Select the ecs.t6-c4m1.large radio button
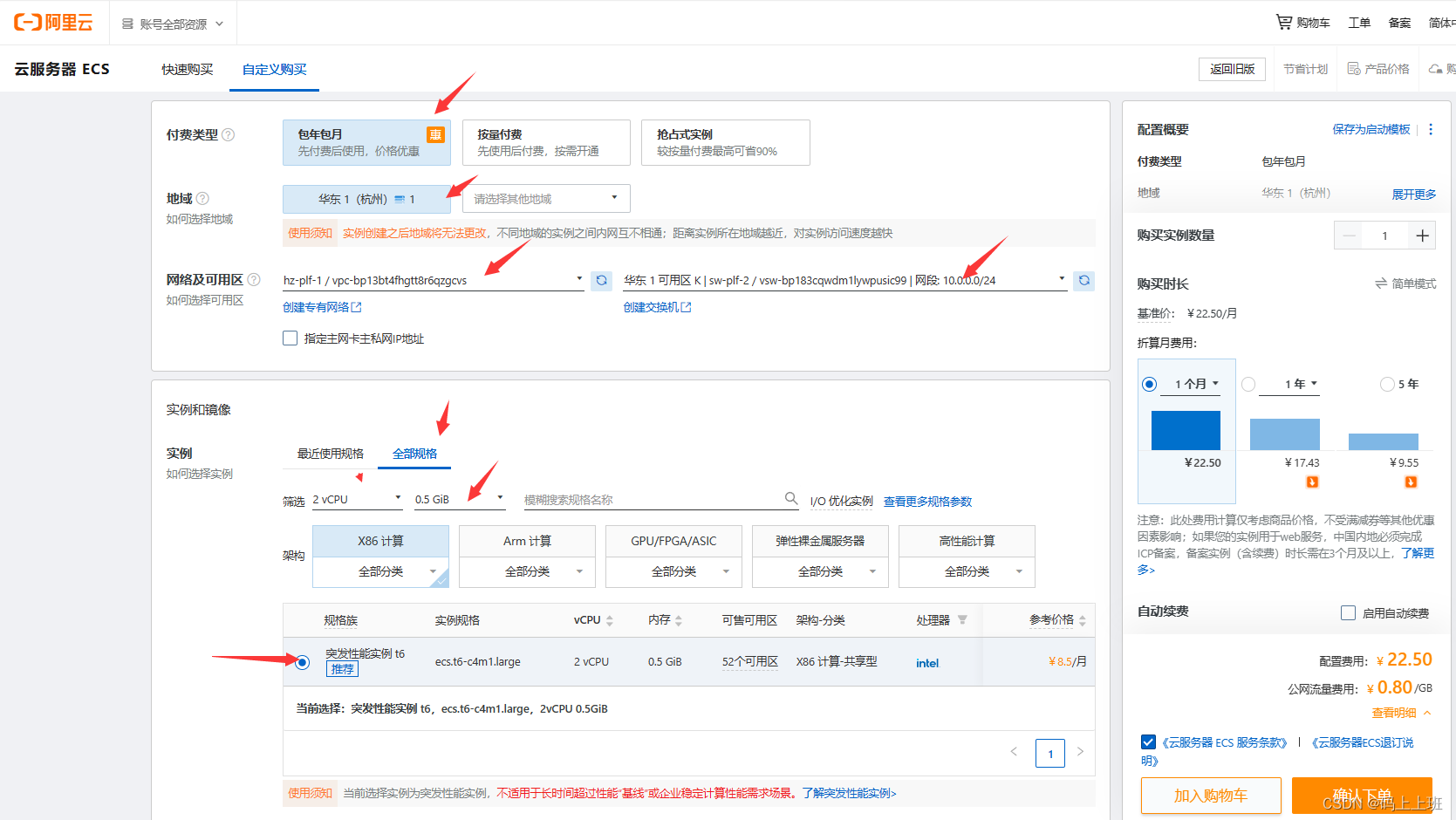This screenshot has height=820, width=1456. coord(302,662)
